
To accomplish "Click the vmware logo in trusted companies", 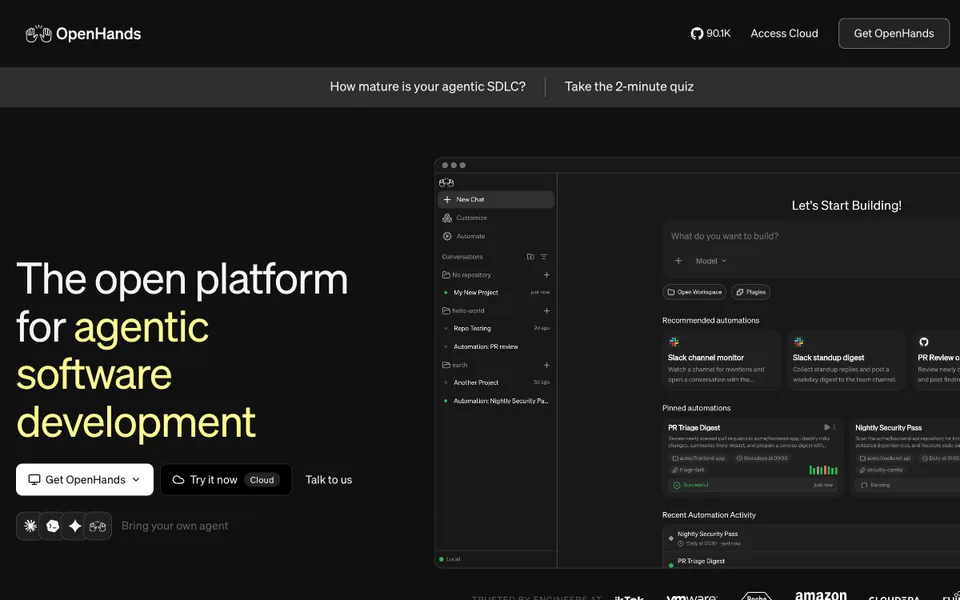I will click(x=692, y=597).
